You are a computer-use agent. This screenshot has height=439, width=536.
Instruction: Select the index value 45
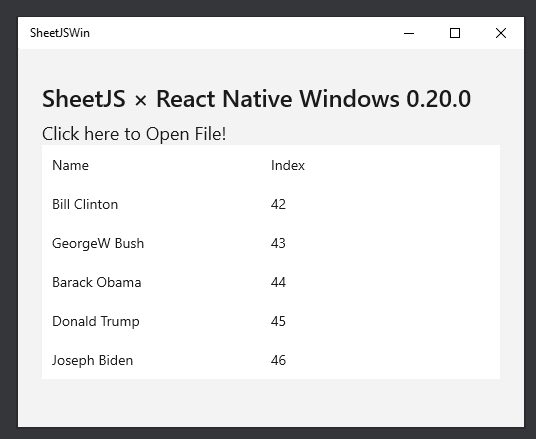click(x=278, y=321)
